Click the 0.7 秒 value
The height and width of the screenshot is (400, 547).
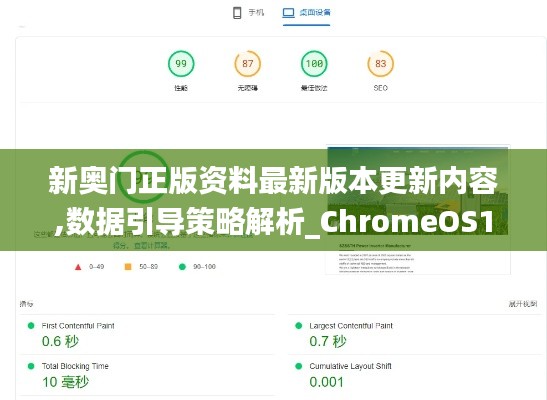tap(328, 341)
